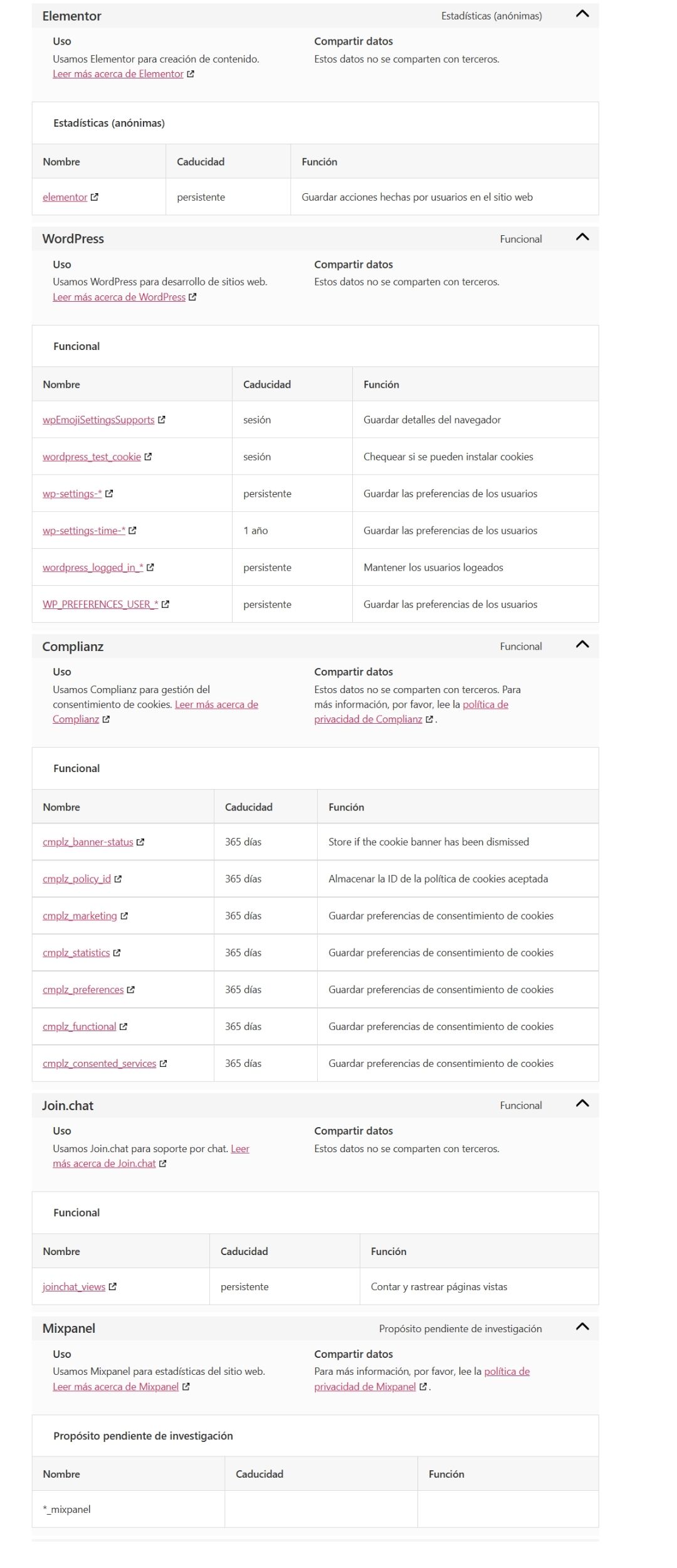Viewport: 677px width, 1568px height.
Task: Collapse the Complianz section chevron
Action: (x=582, y=644)
